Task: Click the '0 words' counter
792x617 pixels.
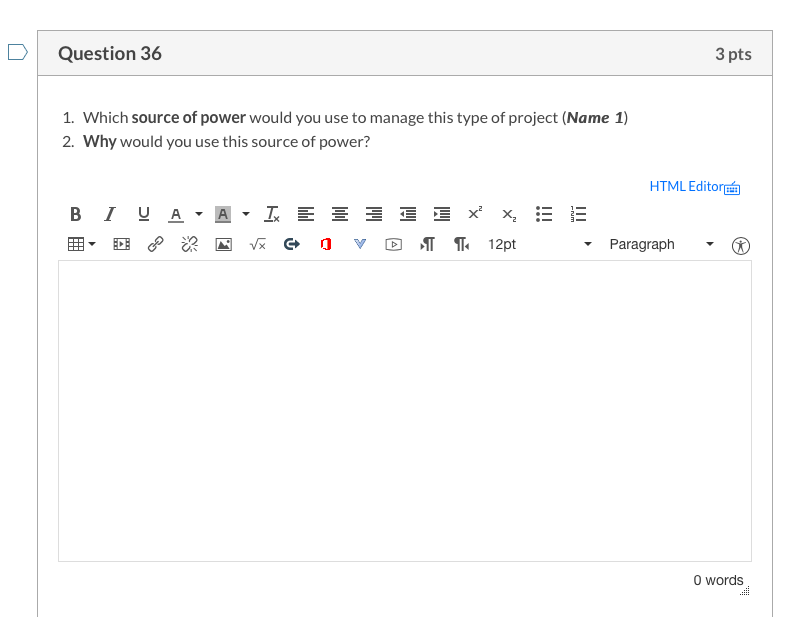Action: [x=718, y=580]
